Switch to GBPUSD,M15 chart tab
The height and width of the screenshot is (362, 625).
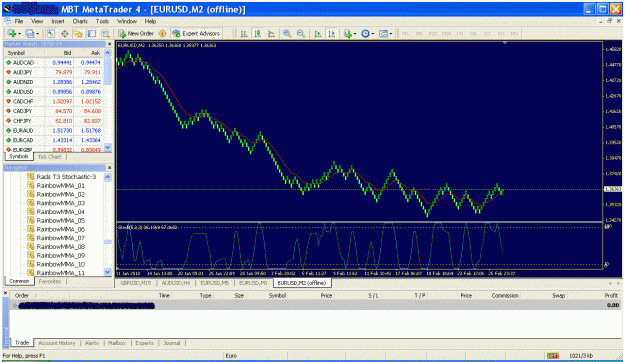point(136,283)
